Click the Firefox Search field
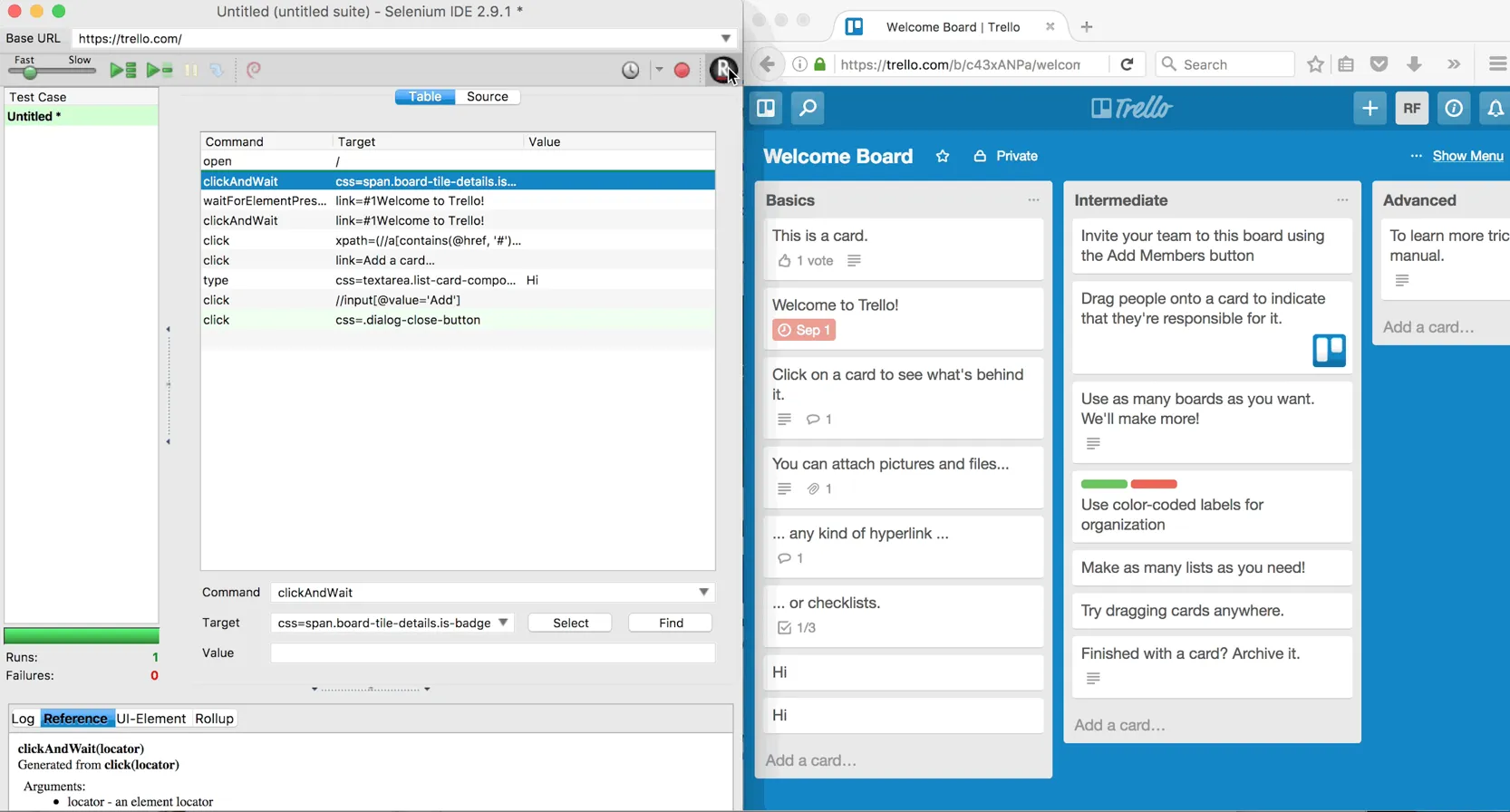The height and width of the screenshot is (812, 1510). point(1224,64)
